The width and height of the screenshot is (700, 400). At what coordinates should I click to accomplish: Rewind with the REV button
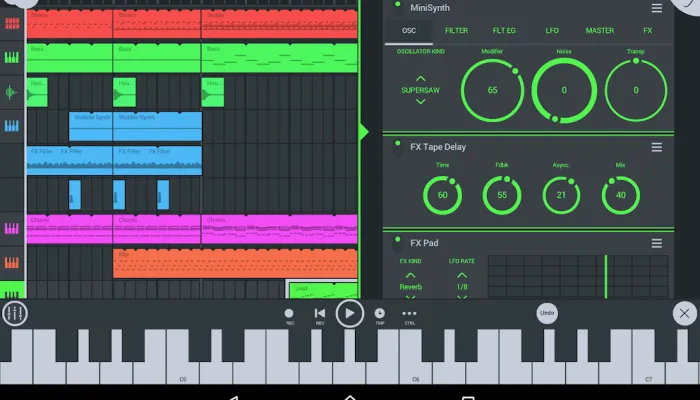point(320,316)
